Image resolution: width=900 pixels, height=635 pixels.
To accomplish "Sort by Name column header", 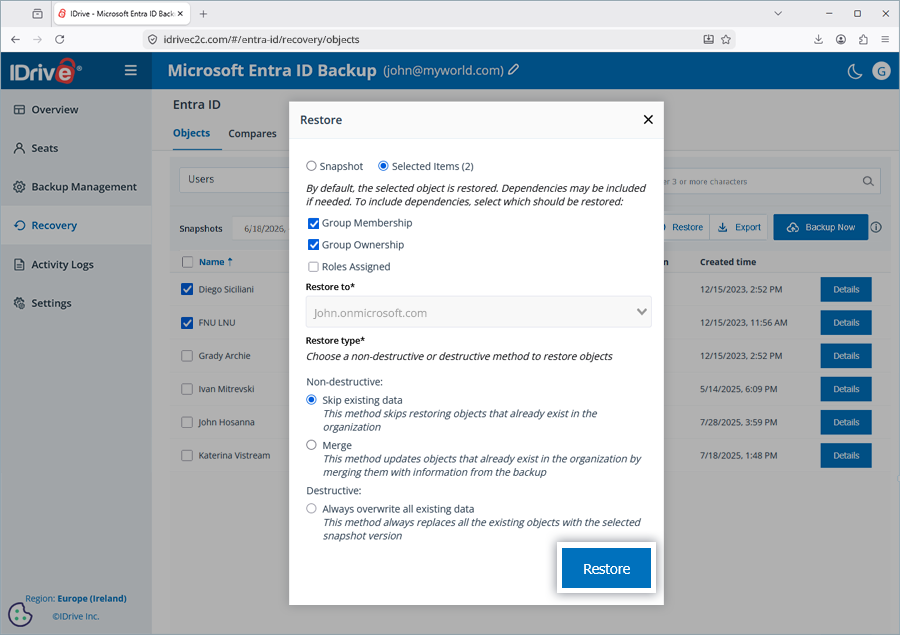I will click(x=215, y=262).
